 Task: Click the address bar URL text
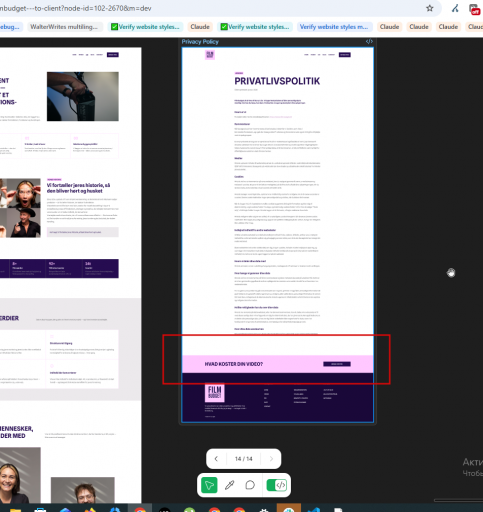tap(75, 8)
